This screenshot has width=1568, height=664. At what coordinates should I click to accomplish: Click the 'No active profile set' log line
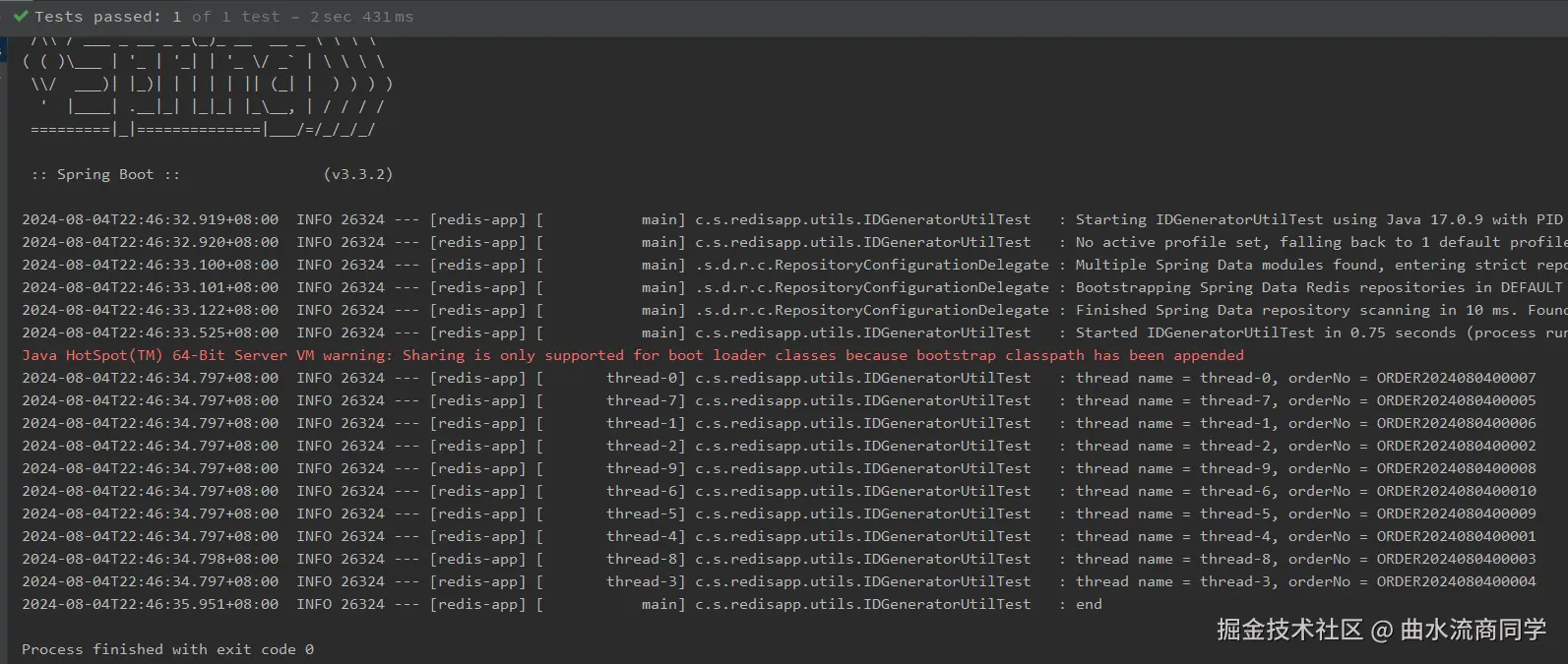click(x=794, y=242)
